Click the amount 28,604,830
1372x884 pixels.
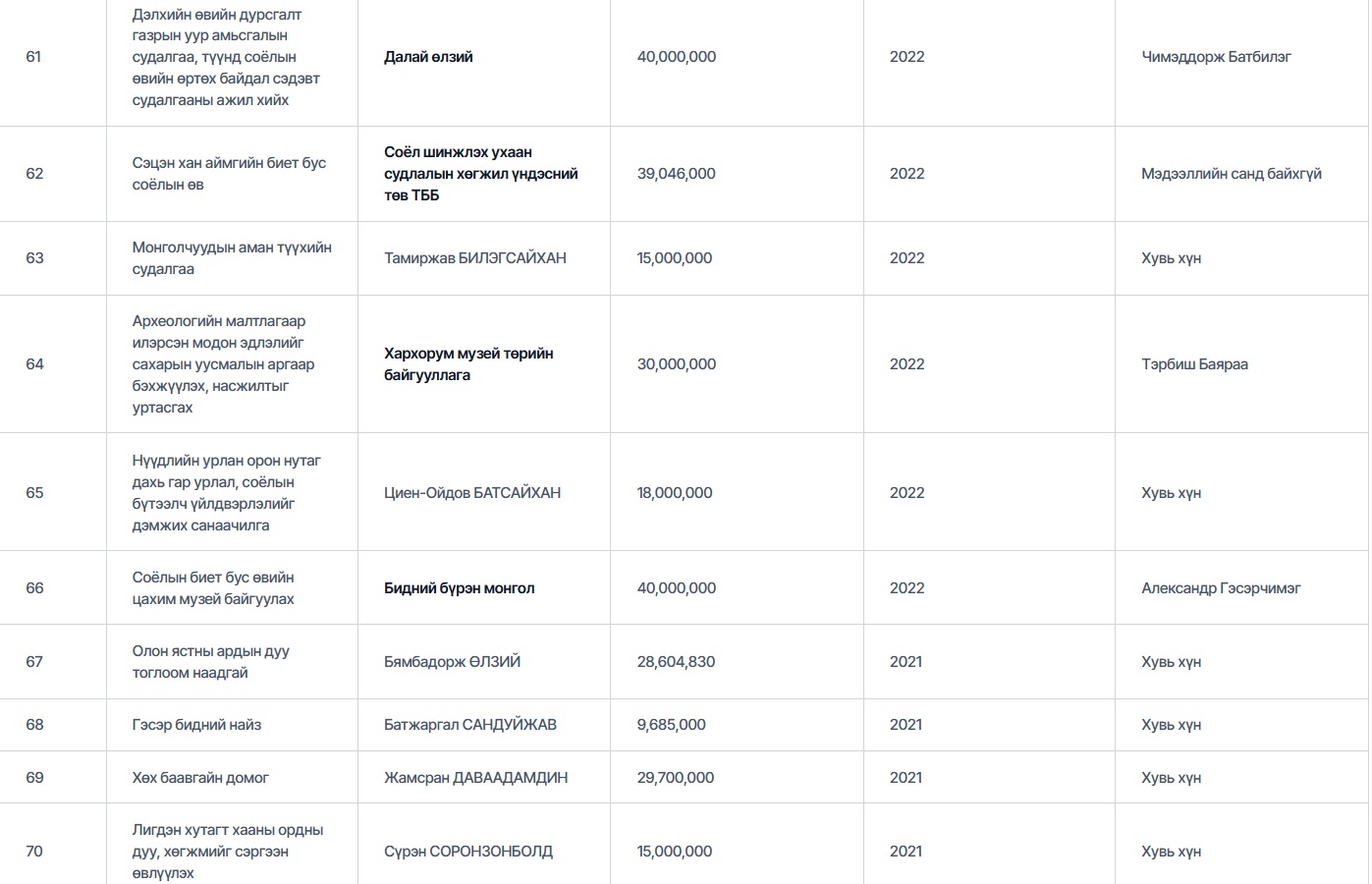[x=676, y=662]
